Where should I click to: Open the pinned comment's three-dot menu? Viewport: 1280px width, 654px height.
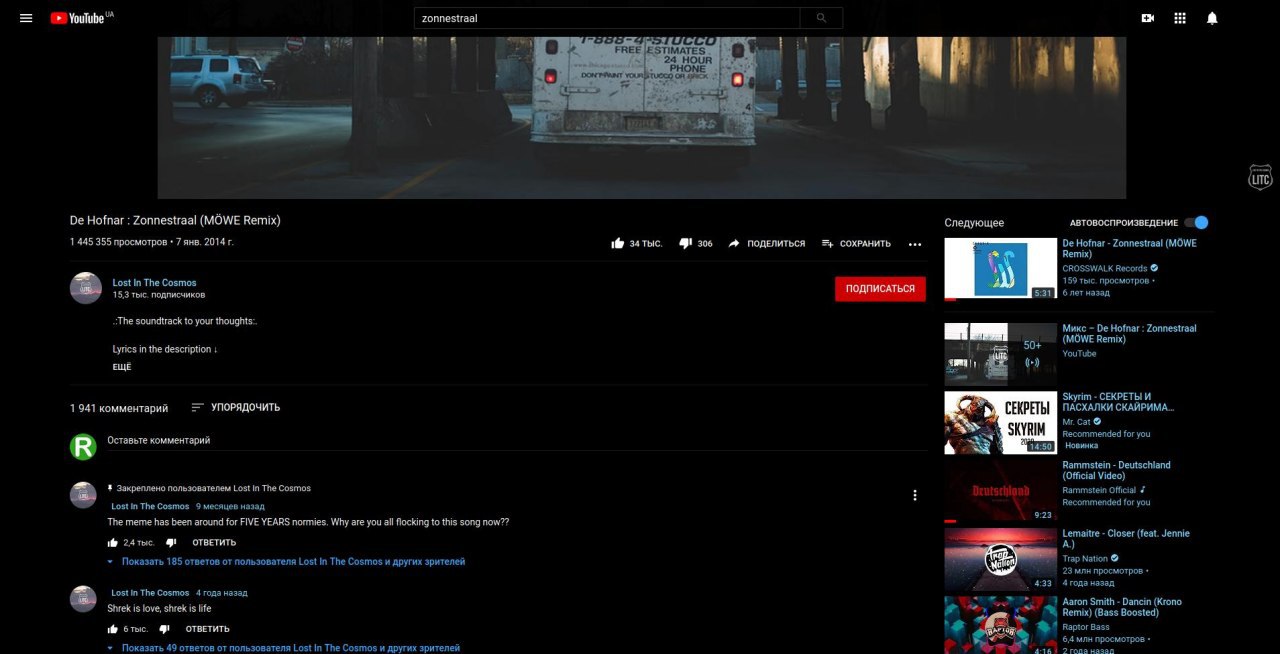pos(914,495)
